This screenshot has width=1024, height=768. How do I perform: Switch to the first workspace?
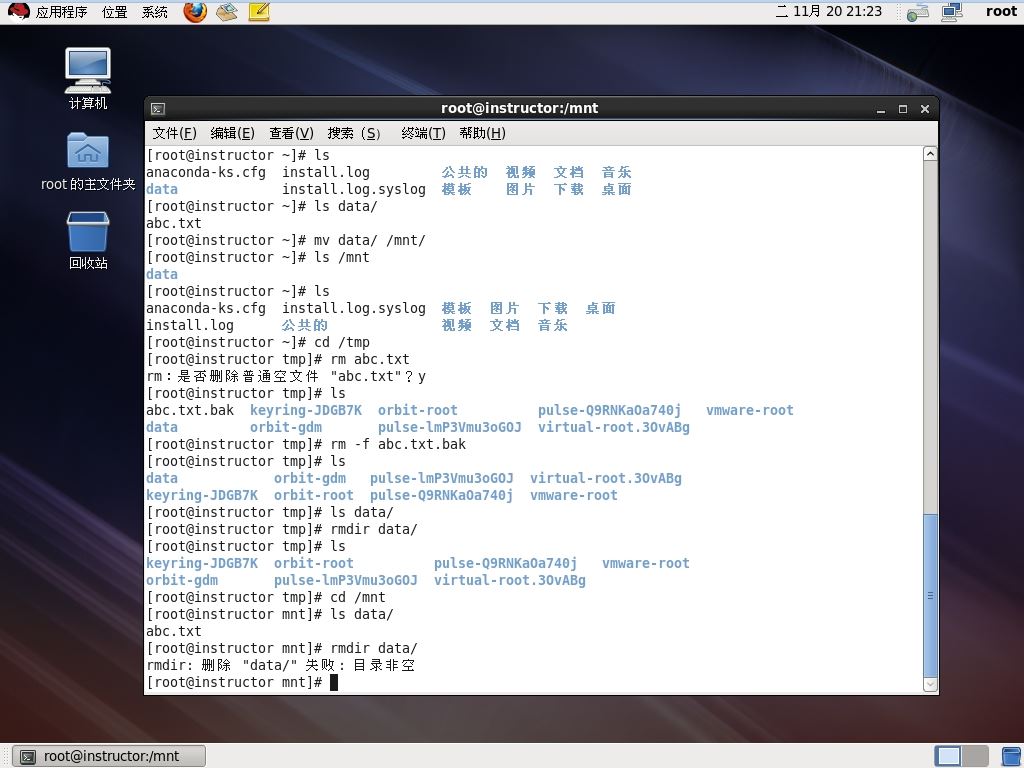click(x=948, y=756)
